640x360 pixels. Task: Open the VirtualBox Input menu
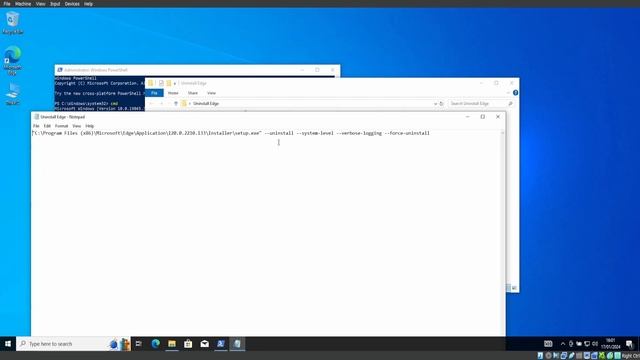coord(55,4)
